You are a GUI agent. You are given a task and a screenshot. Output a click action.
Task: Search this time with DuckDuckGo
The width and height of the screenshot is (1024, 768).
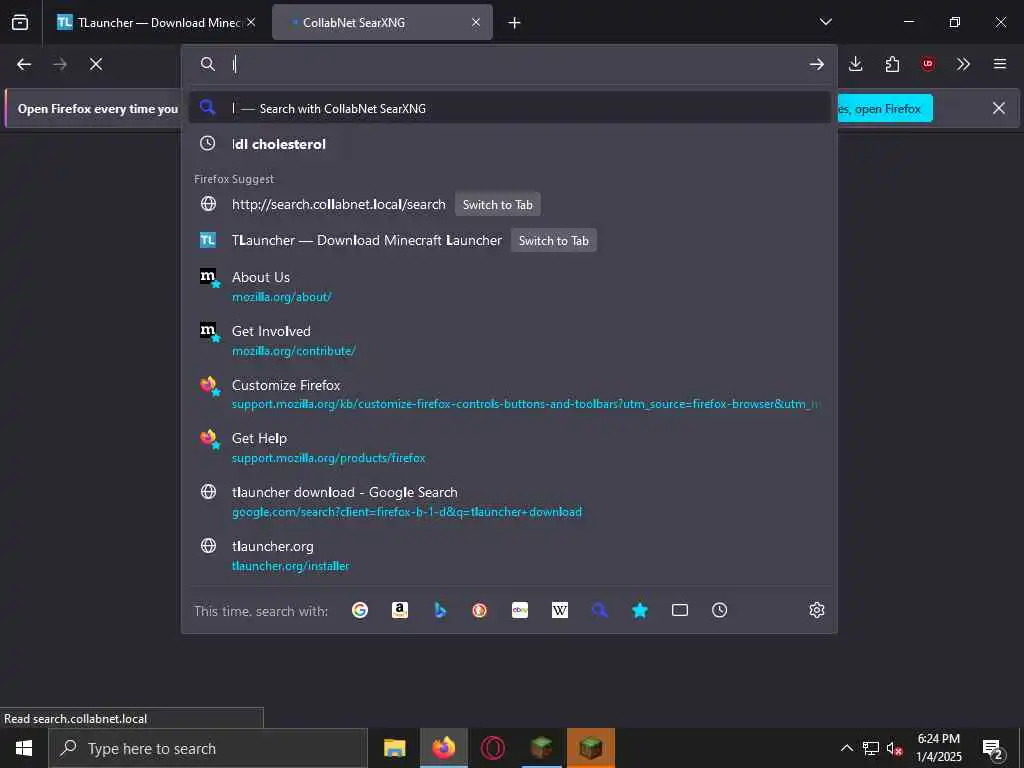coord(479,610)
